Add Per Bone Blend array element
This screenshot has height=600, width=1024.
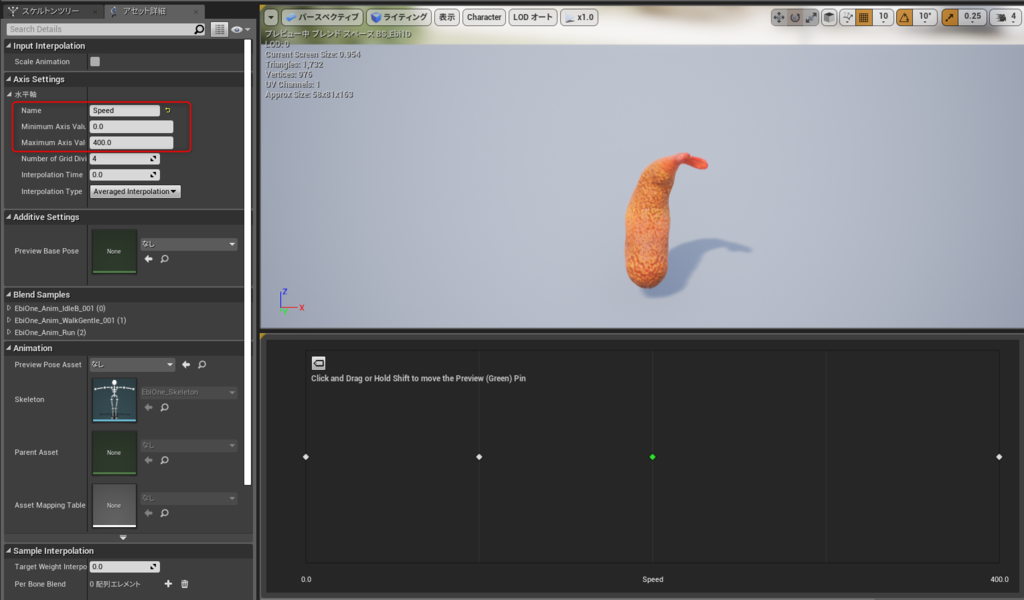coord(168,584)
